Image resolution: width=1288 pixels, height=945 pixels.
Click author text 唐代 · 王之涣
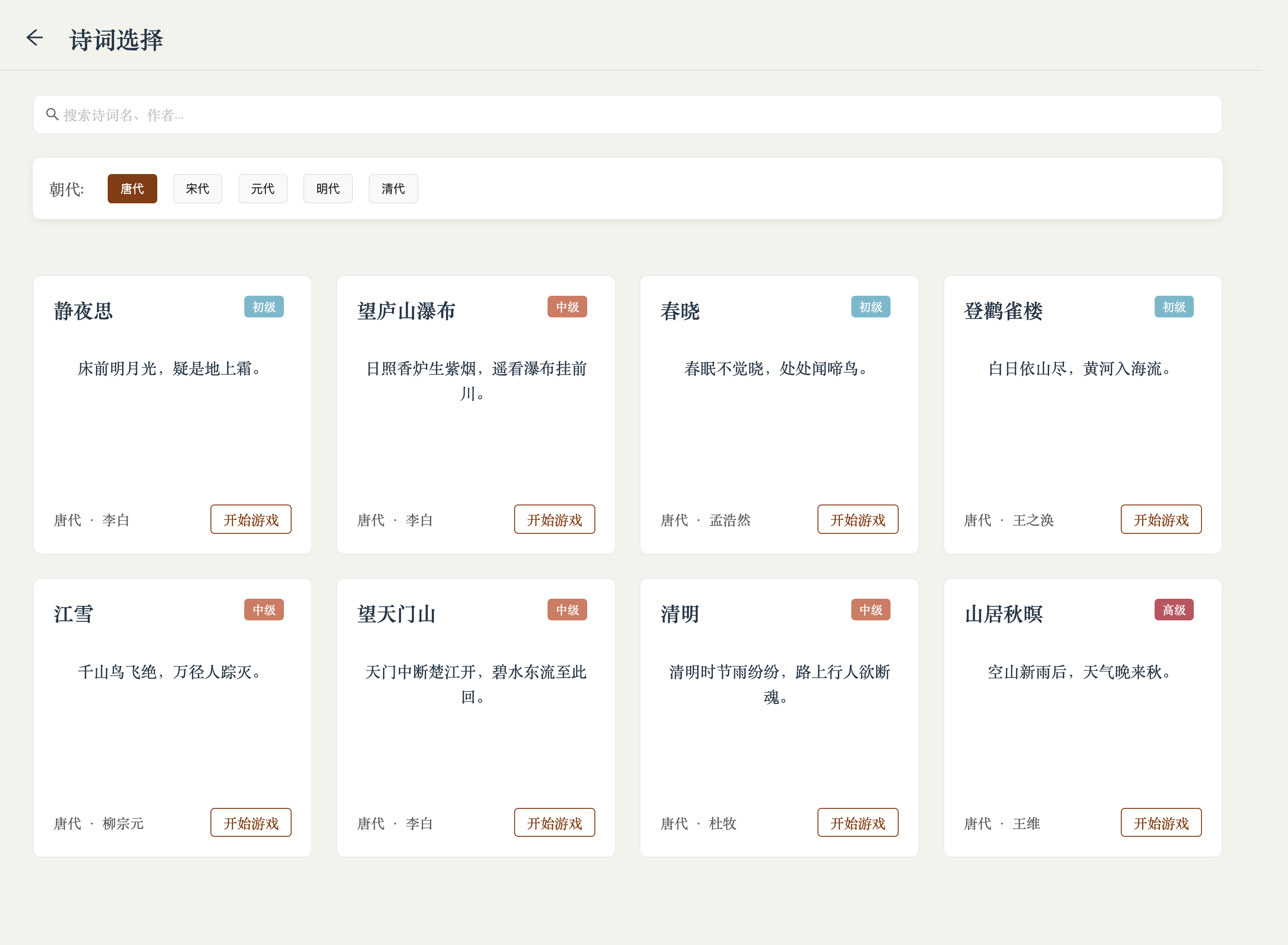pyautogui.click(x=1009, y=520)
